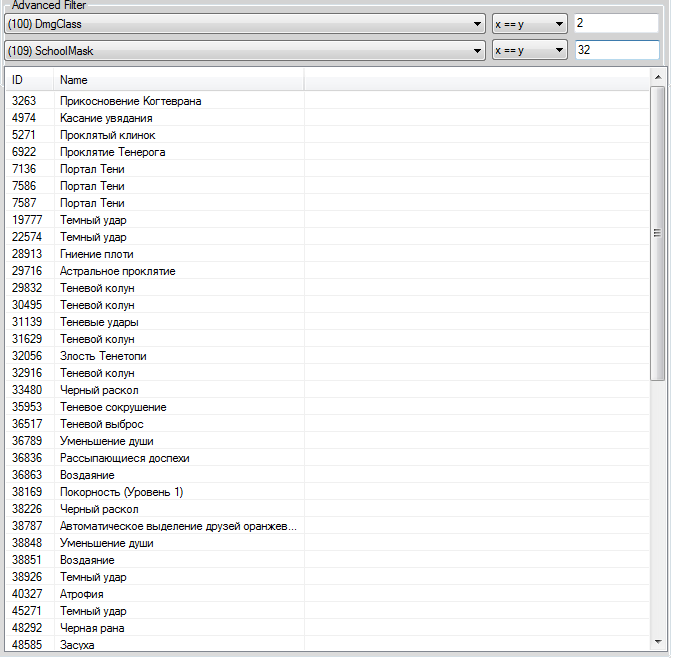Select spell 4974 Касание увядания

tap(106, 118)
